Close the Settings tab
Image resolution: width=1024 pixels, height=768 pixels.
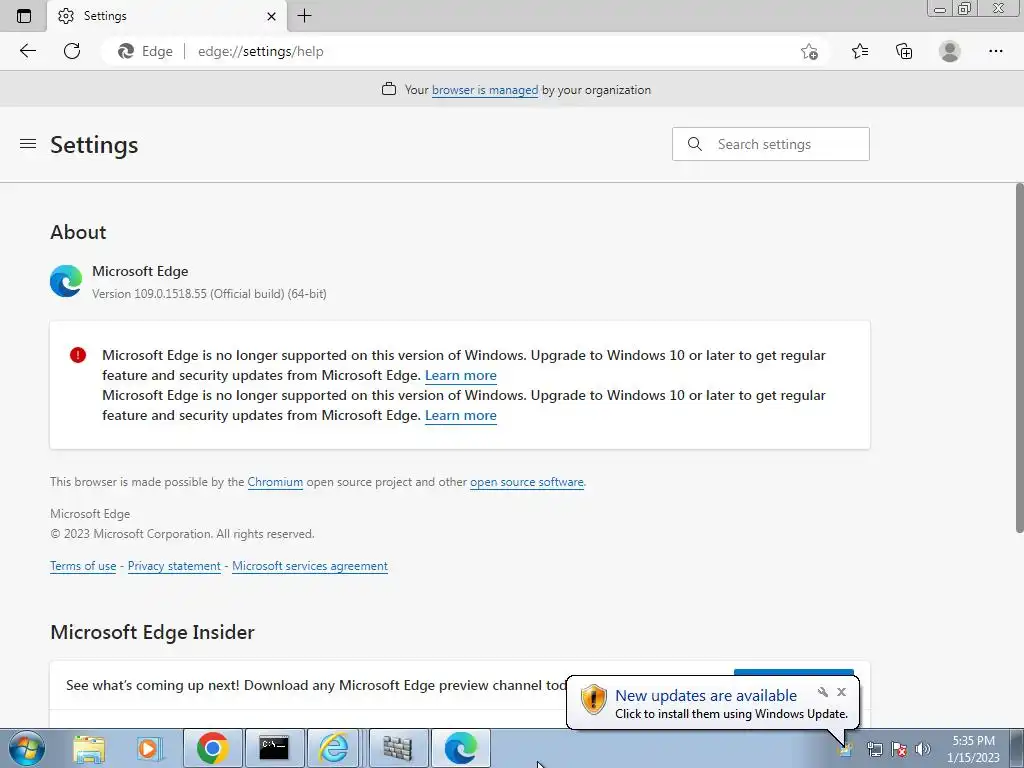click(272, 16)
